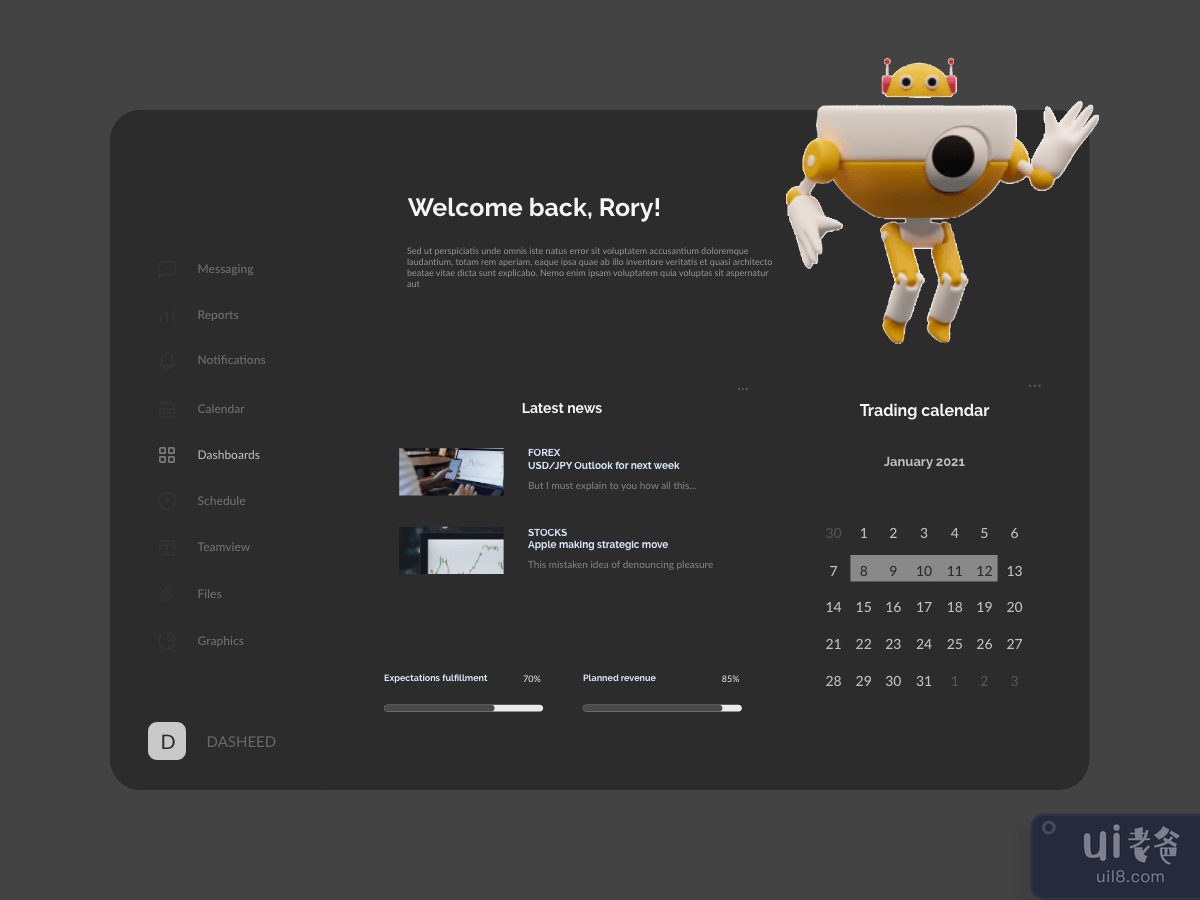Open the FOREX news thumbnail image
Viewport: 1200px width, 900px height.
(x=451, y=472)
